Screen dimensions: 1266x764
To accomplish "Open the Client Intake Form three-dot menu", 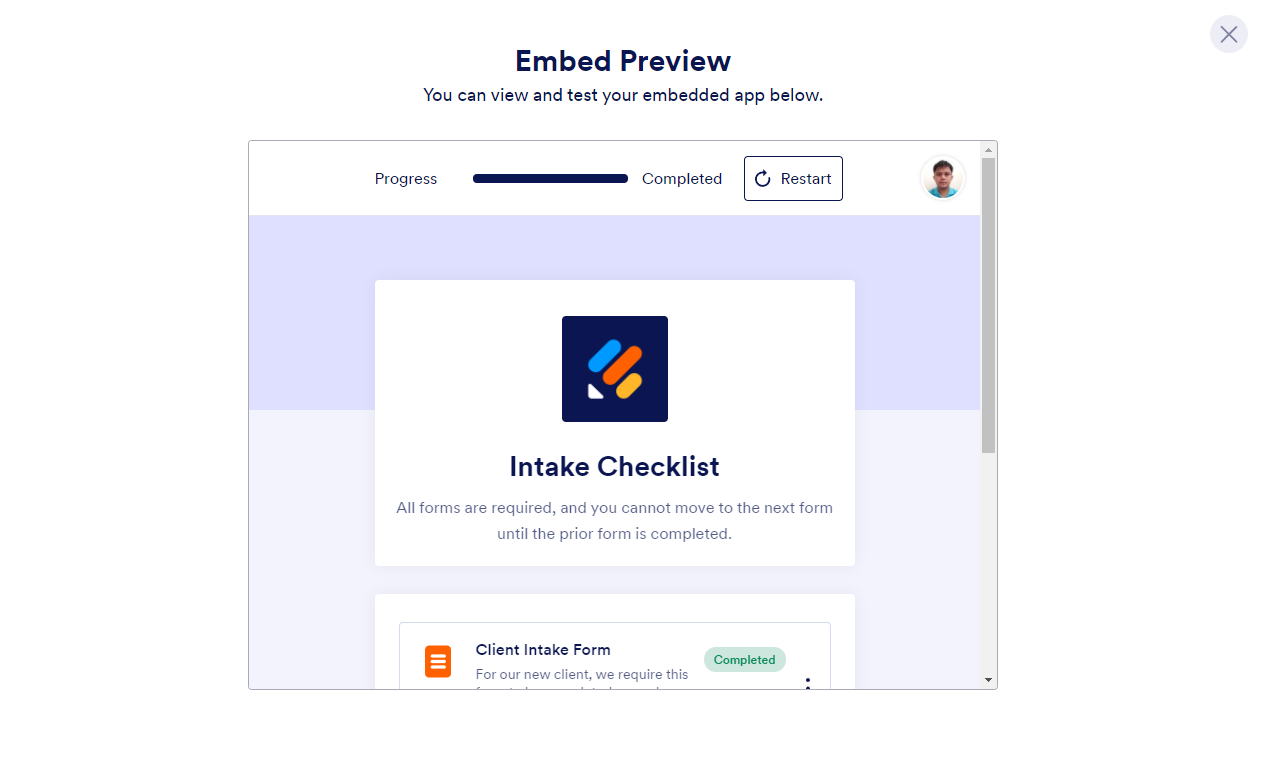I will pyautogui.click(x=808, y=684).
